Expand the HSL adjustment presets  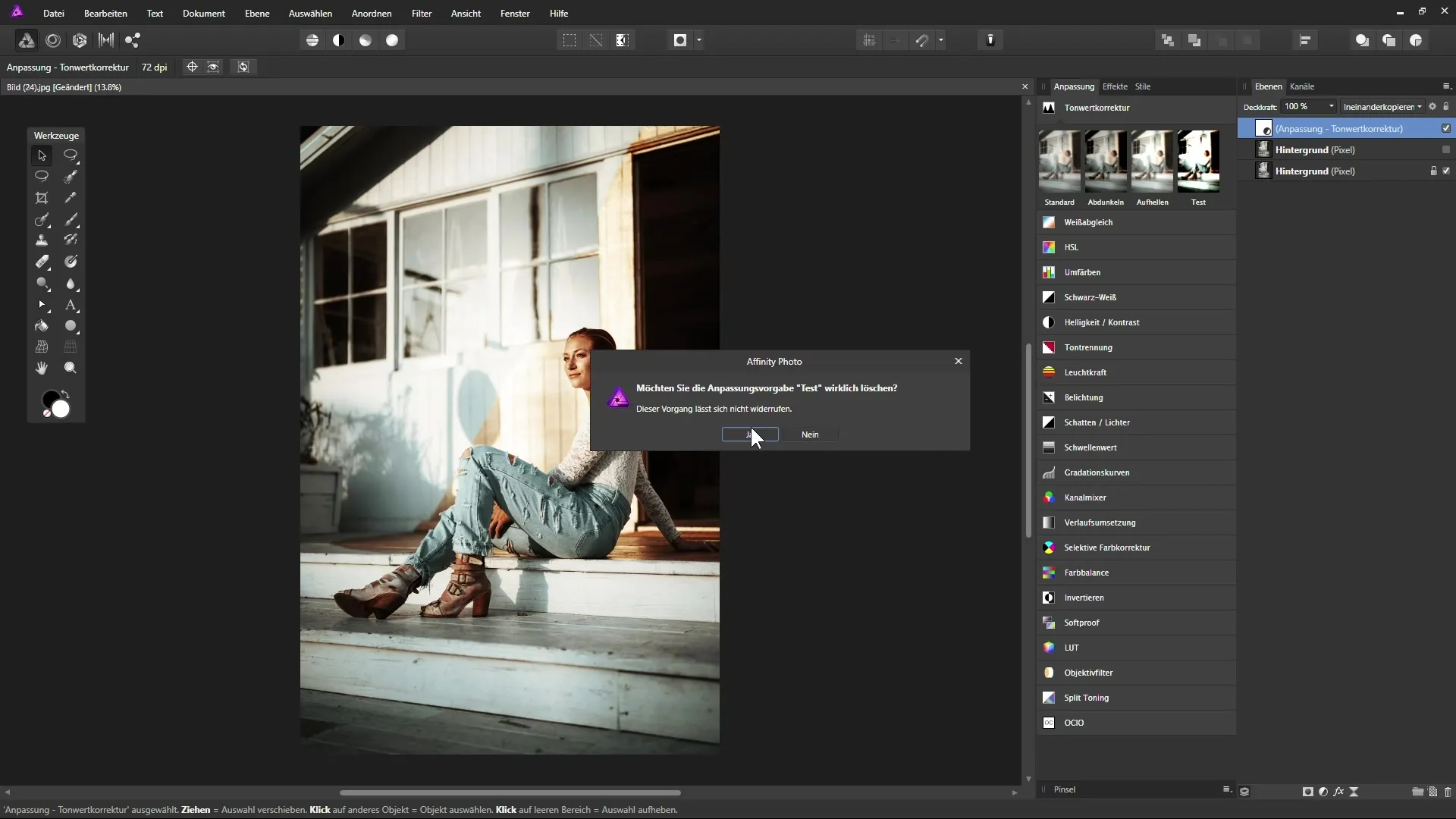[x=1136, y=247]
